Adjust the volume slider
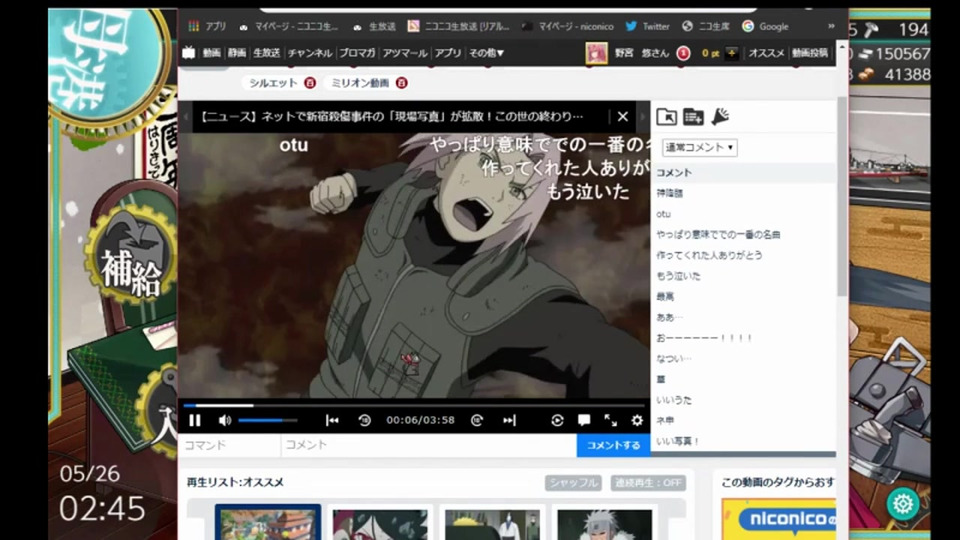This screenshot has height=540, width=960. click(x=268, y=420)
